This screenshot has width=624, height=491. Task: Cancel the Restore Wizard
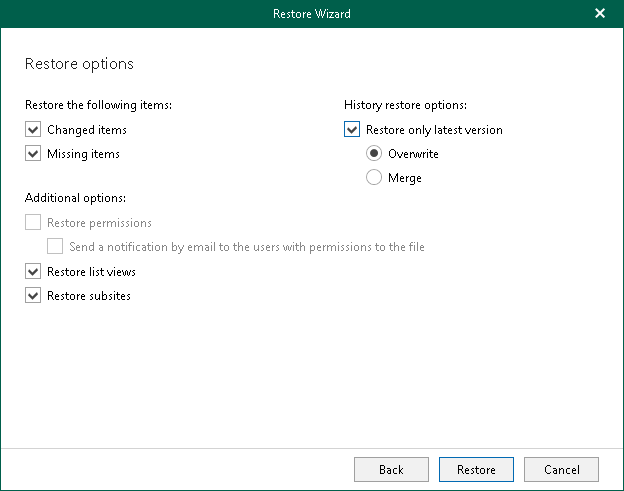coord(561,469)
